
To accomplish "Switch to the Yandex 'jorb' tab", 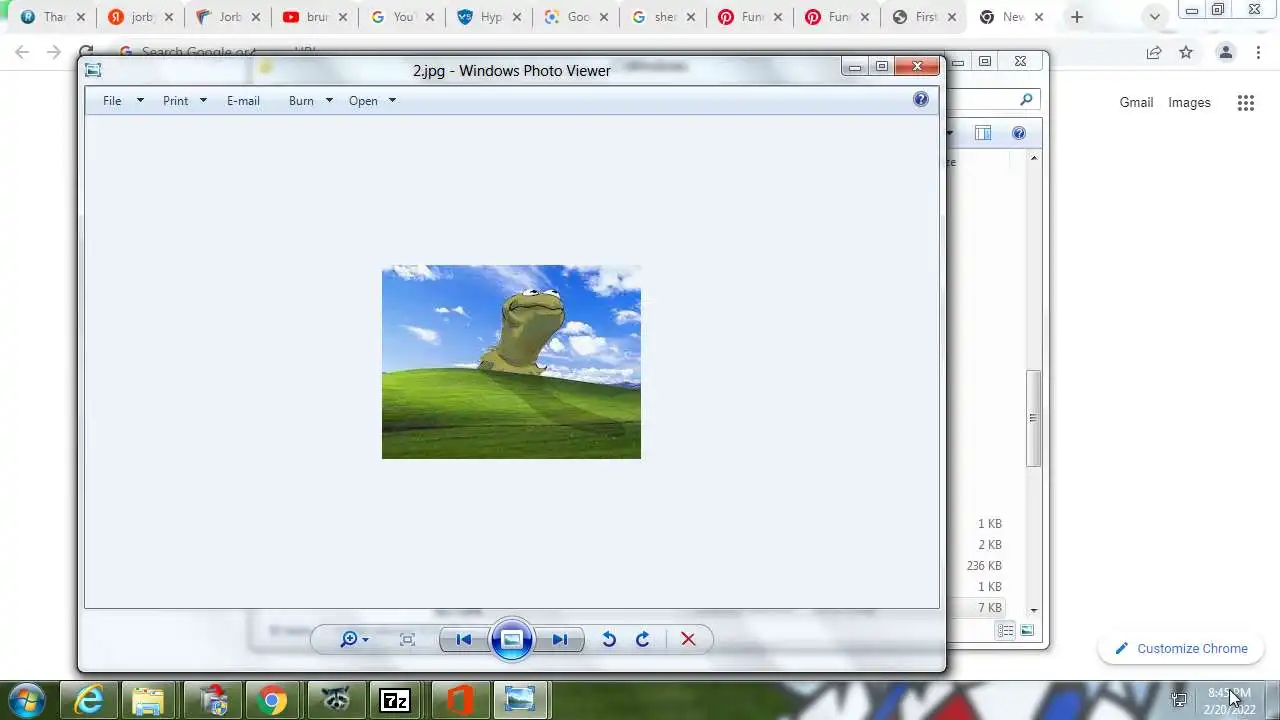I will (x=141, y=17).
